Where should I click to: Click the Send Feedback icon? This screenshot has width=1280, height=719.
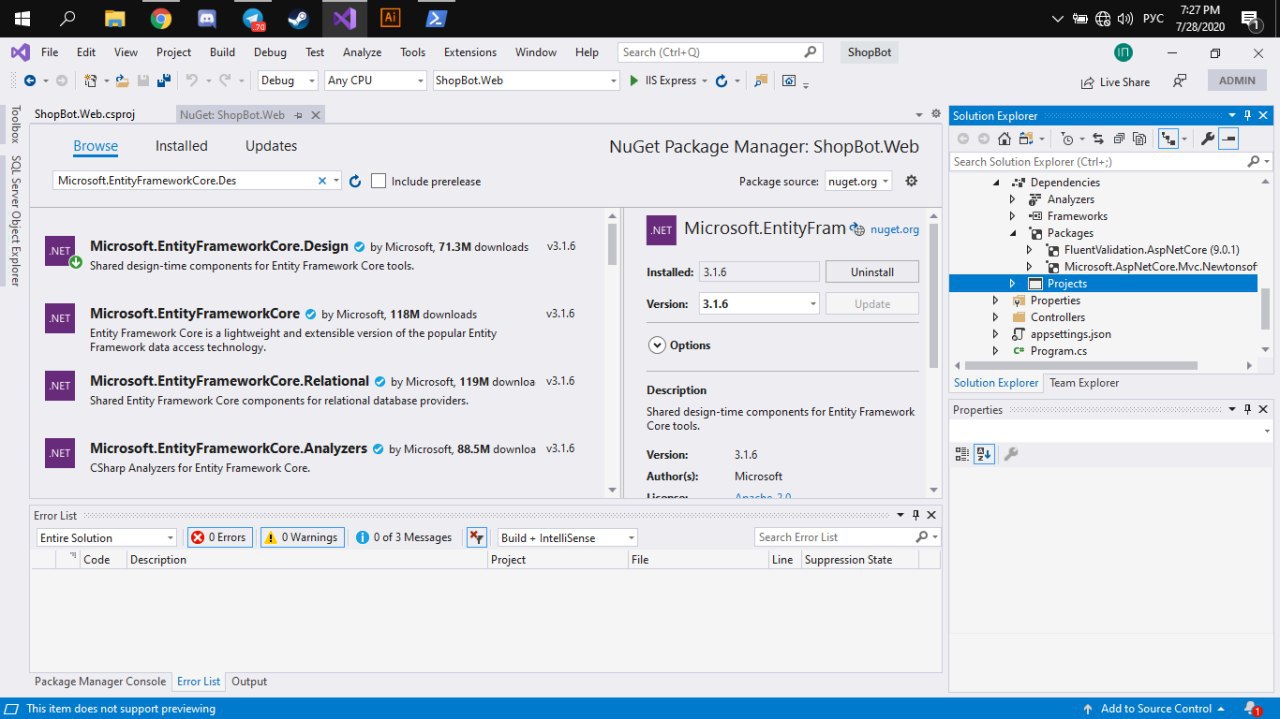(1180, 81)
